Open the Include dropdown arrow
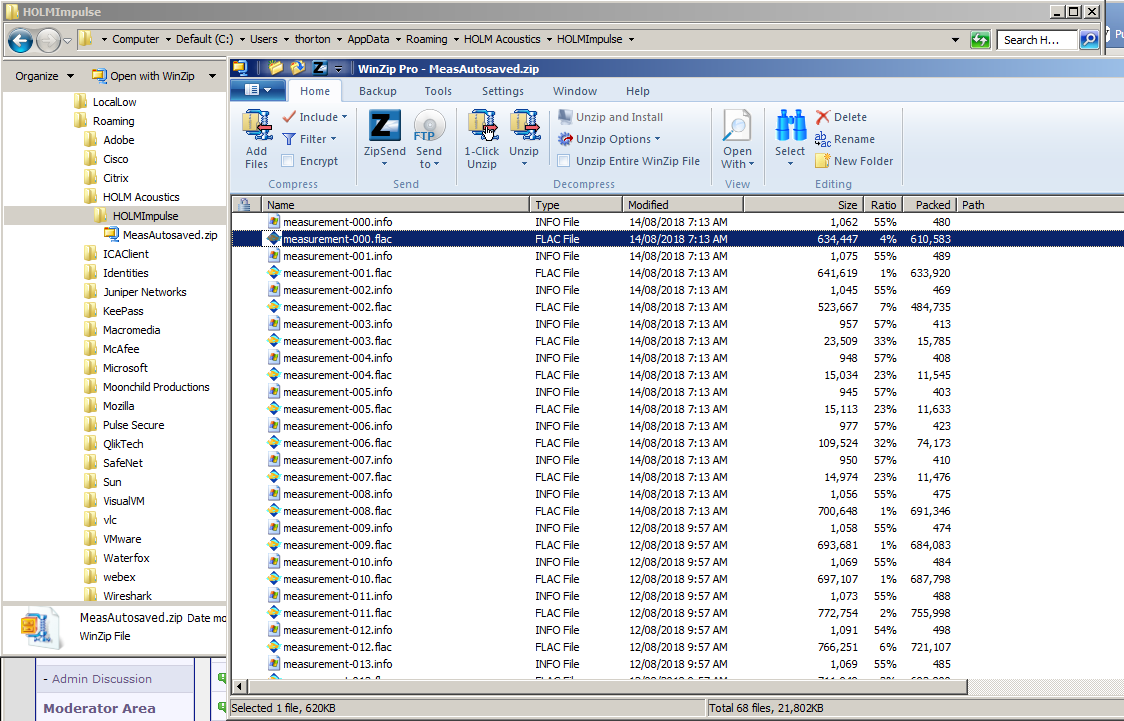1124x721 pixels. [345, 117]
